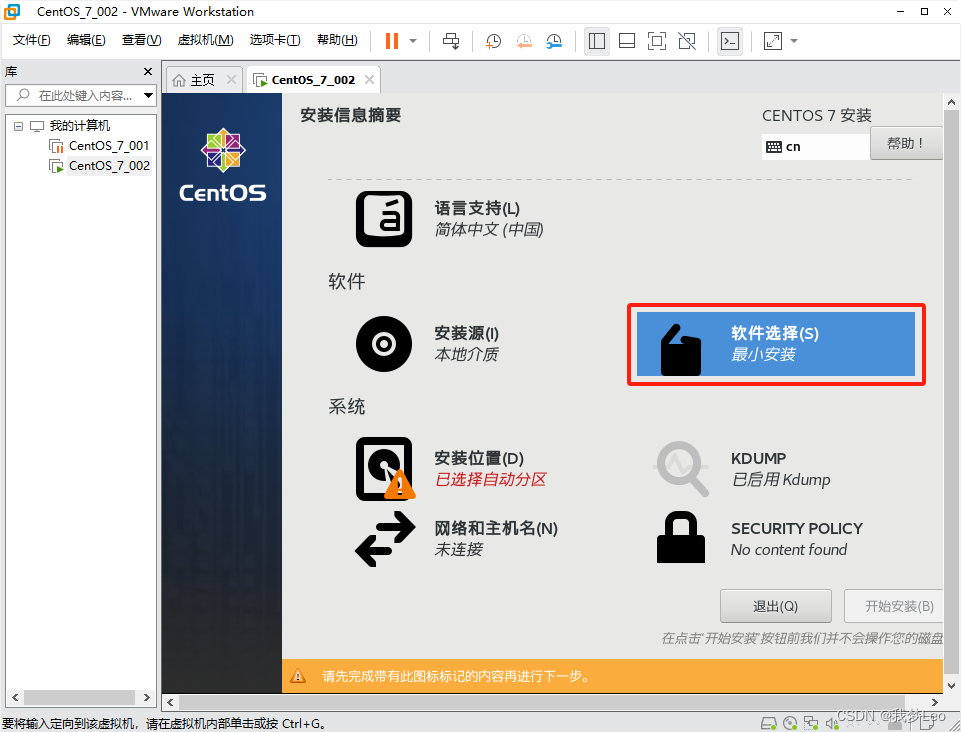Click the library panel's scrollbar left arrow
The height and width of the screenshot is (732, 961).
15,698
